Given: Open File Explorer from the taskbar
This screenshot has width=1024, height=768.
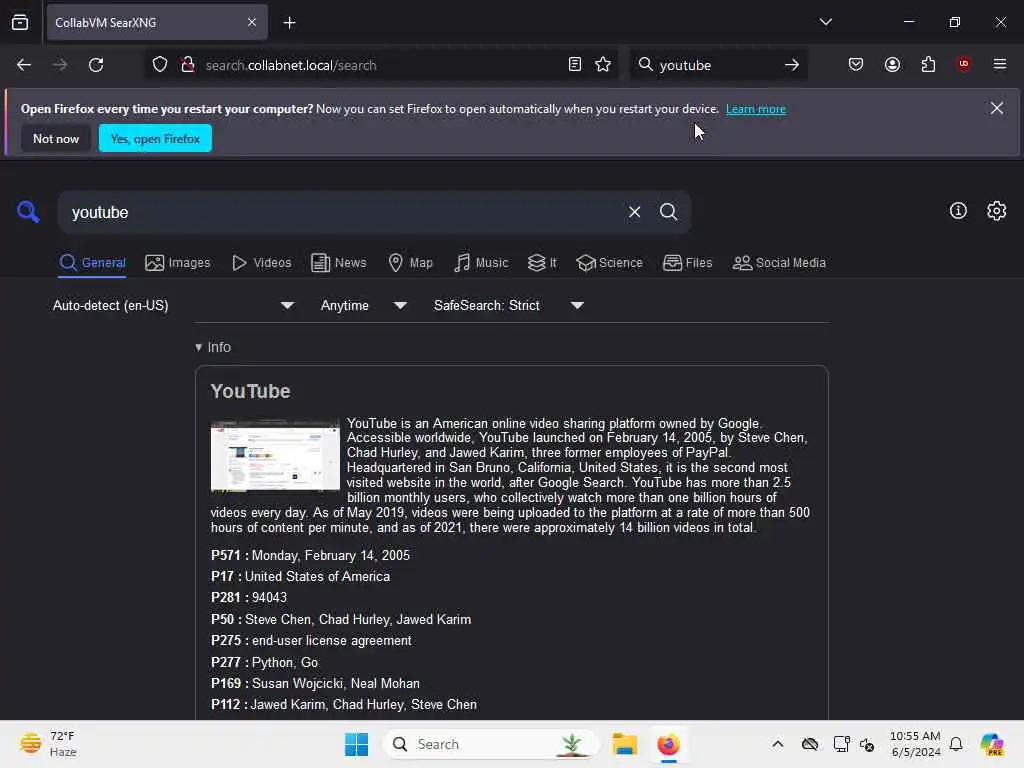Looking at the screenshot, I should click(x=624, y=744).
